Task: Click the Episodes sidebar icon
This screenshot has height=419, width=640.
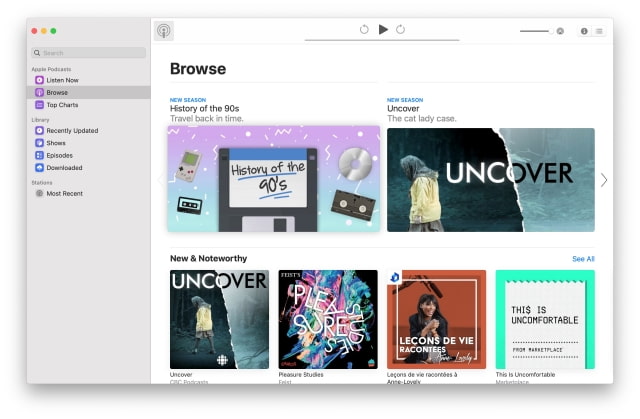Action: 39,155
